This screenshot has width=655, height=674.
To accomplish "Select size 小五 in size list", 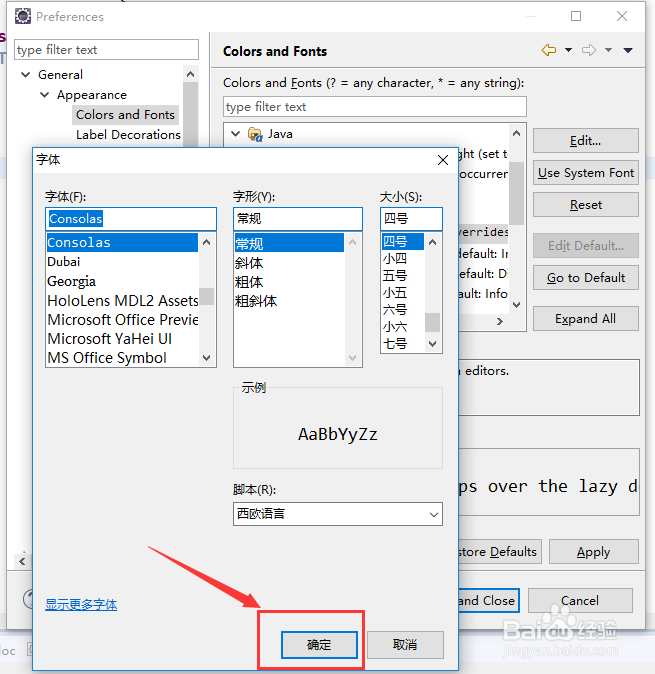I will tap(403, 293).
